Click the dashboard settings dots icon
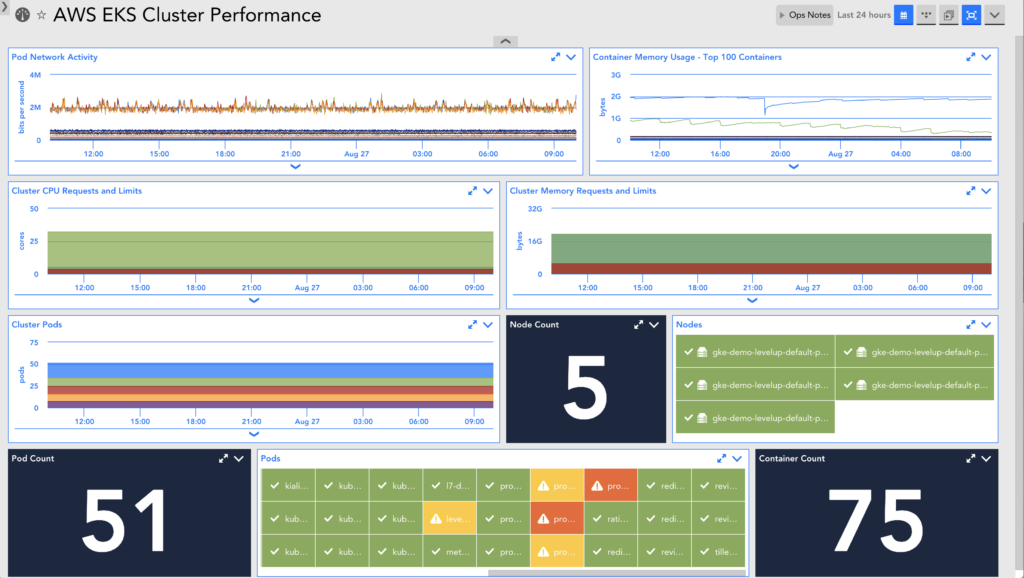This screenshot has height=578, width=1024. coord(926,15)
